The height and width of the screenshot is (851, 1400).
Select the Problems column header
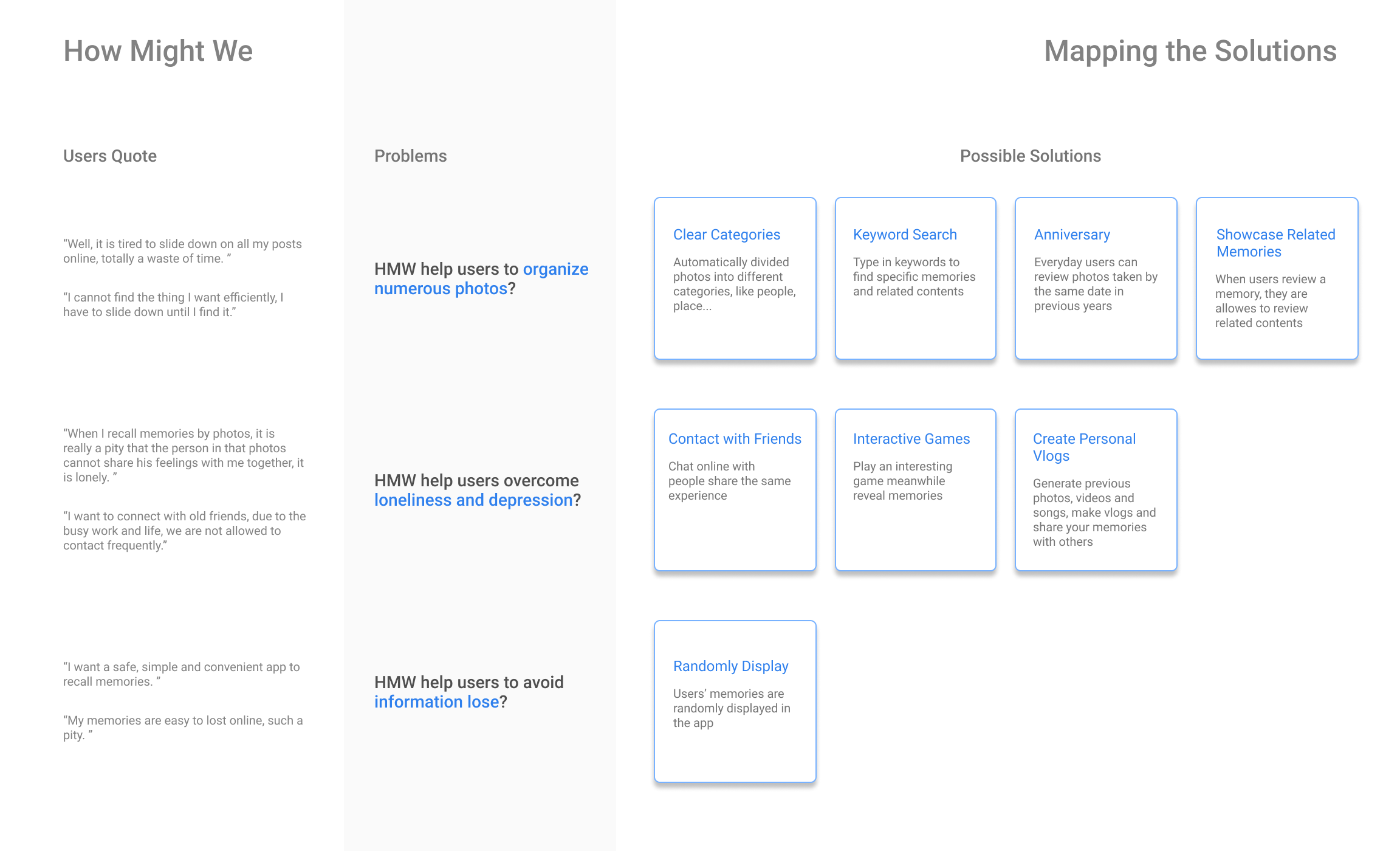tap(410, 156)
